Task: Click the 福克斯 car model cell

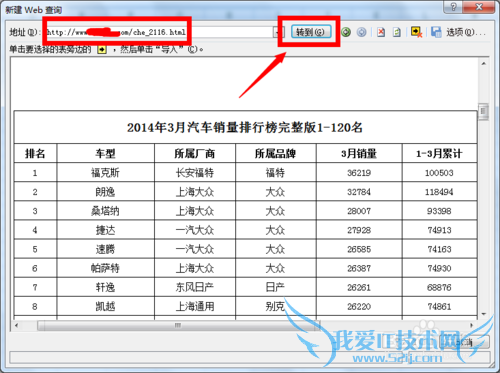Action: 105,173
